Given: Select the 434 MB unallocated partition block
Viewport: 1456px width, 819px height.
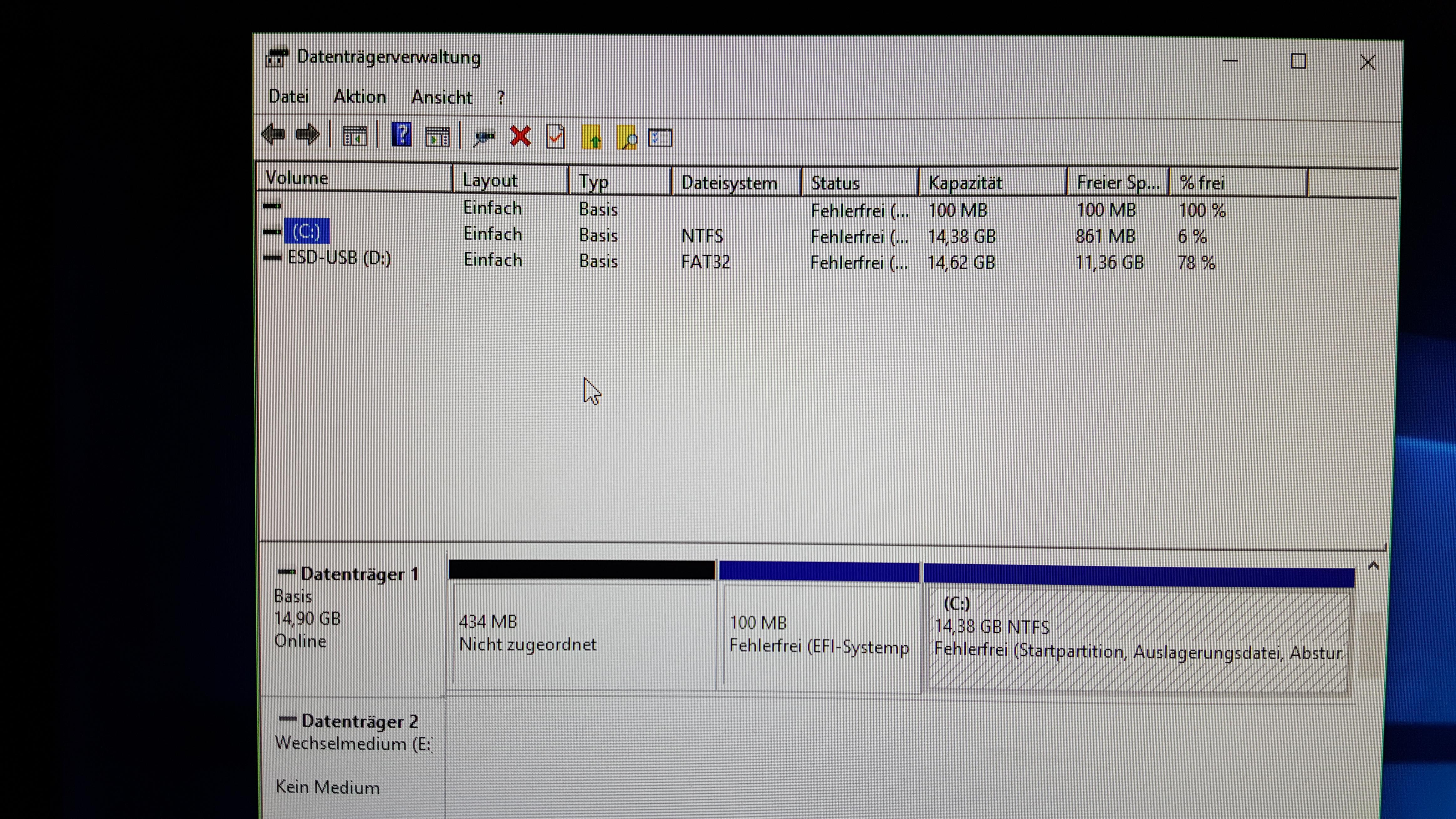Looking at the screenshot, I should click(582, 633).
